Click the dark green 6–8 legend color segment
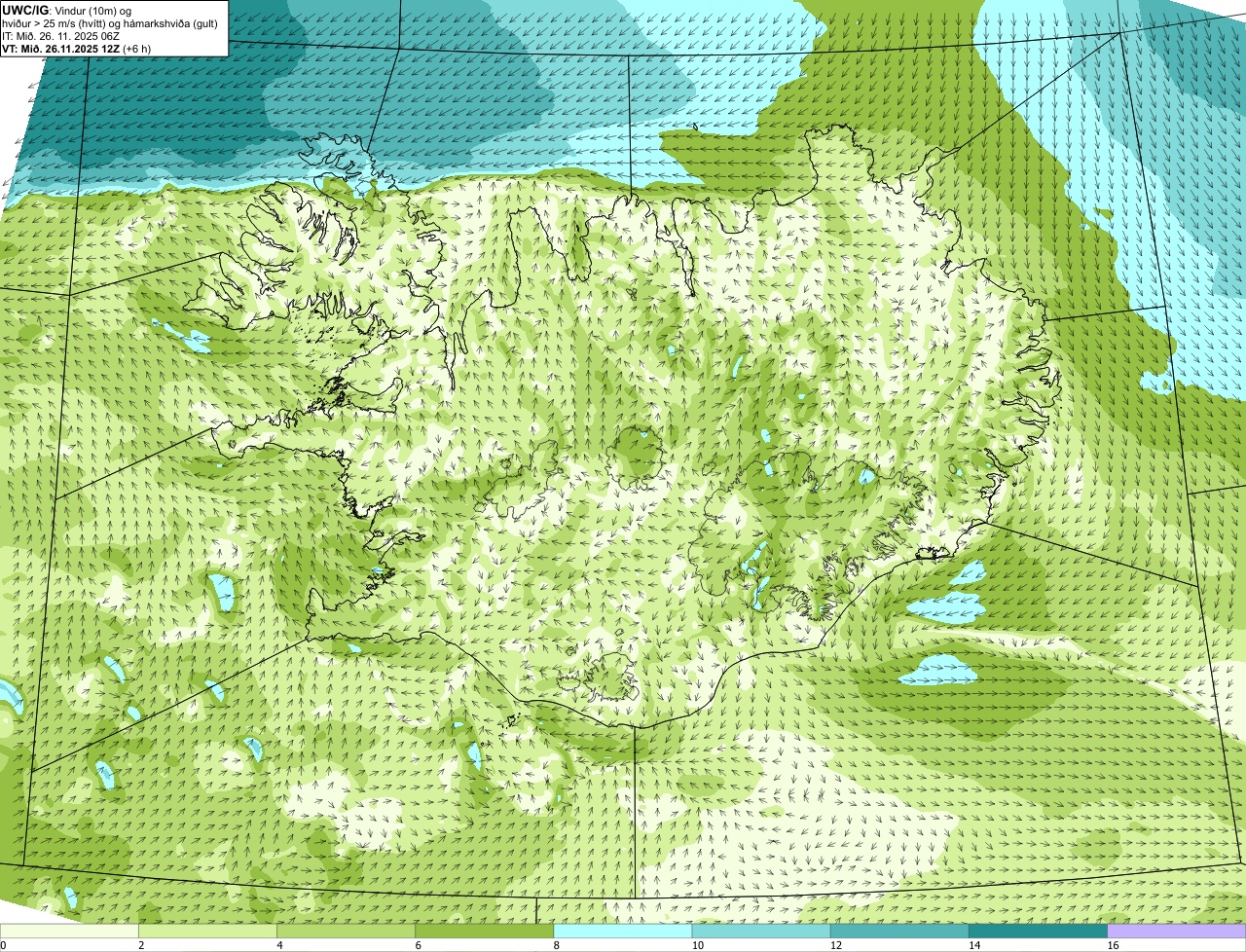Viewport: 1246px width, 952px height. [485, 931]
